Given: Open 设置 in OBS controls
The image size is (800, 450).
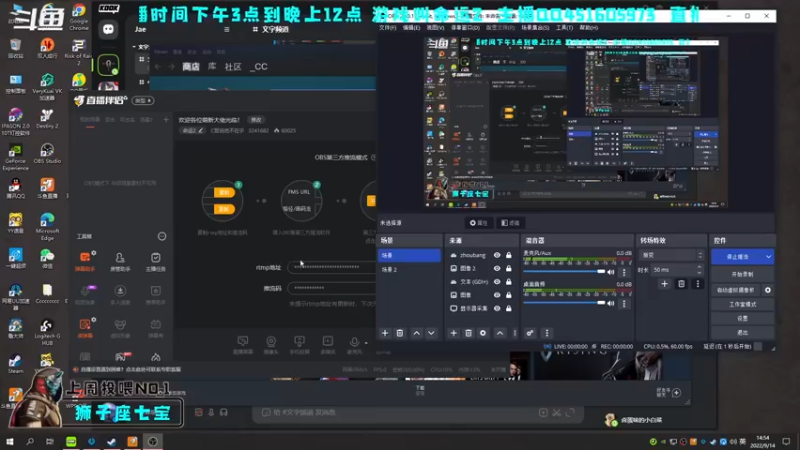Looking at the screenshot, I should [x=742, y=318].
